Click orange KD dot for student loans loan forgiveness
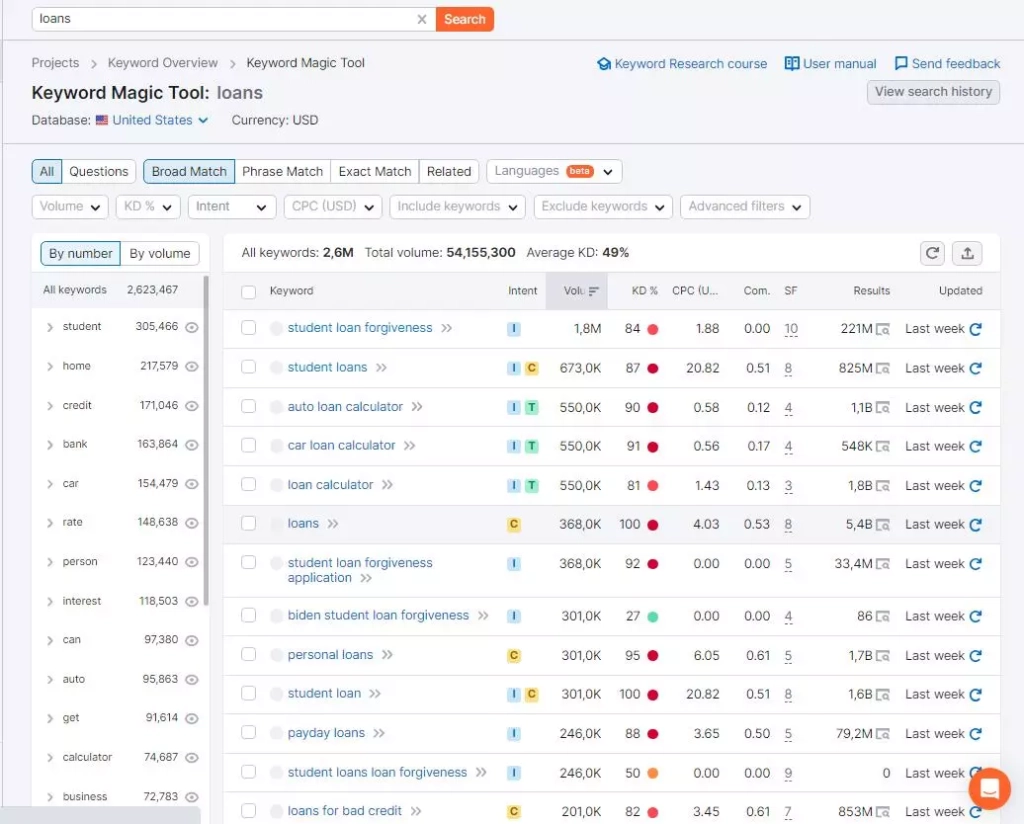Screen dimensions: 1024x824 (652, 773)
